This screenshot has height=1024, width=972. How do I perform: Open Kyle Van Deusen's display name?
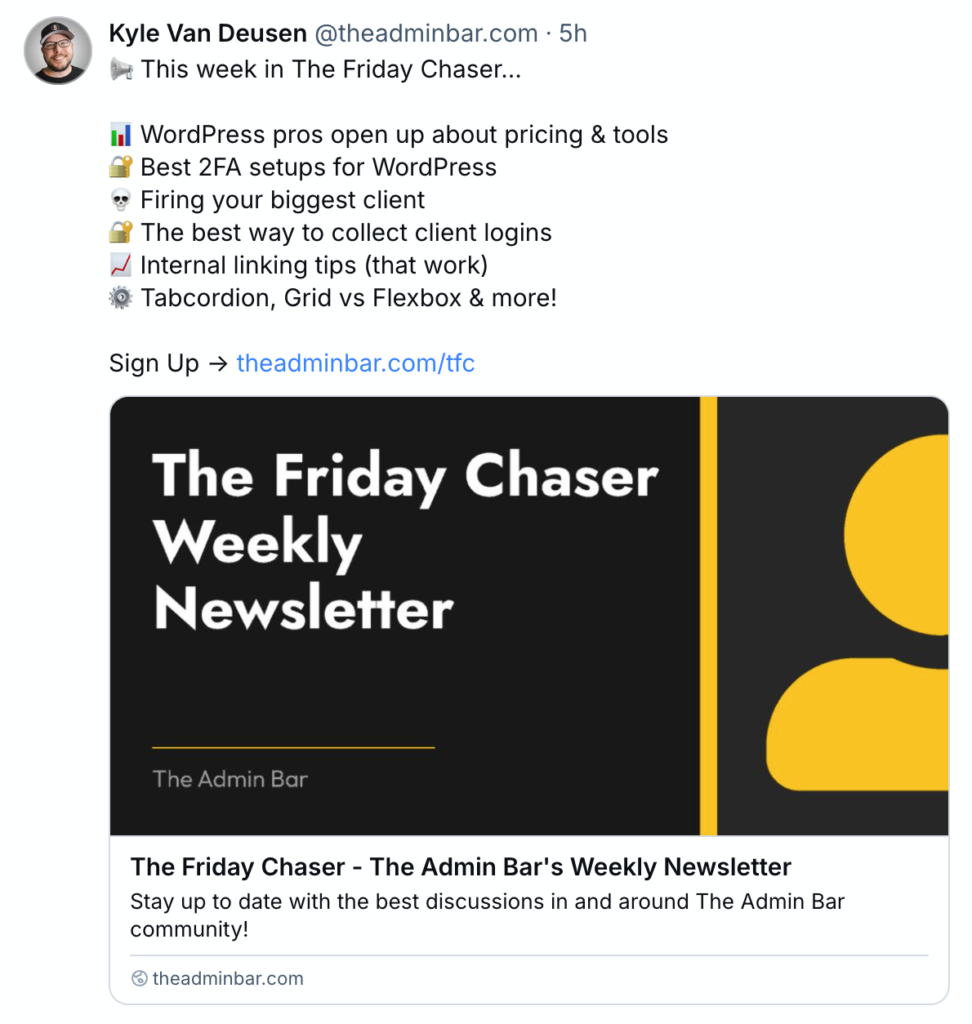207,33
